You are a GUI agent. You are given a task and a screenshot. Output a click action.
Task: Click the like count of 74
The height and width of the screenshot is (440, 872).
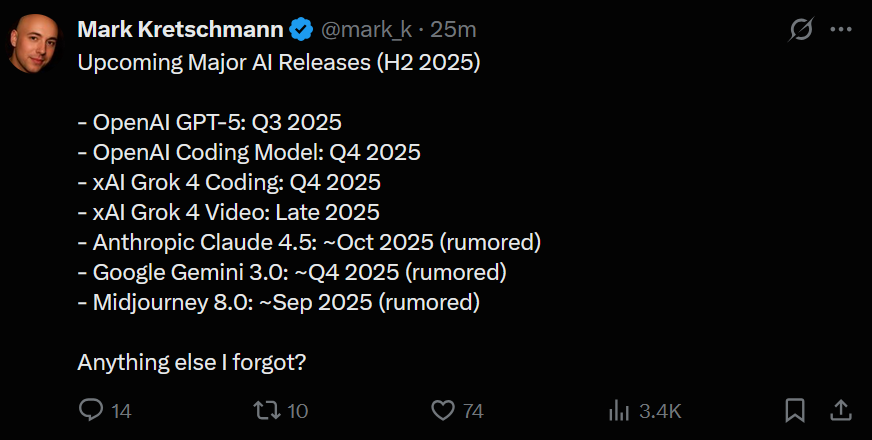click(474, 411)
